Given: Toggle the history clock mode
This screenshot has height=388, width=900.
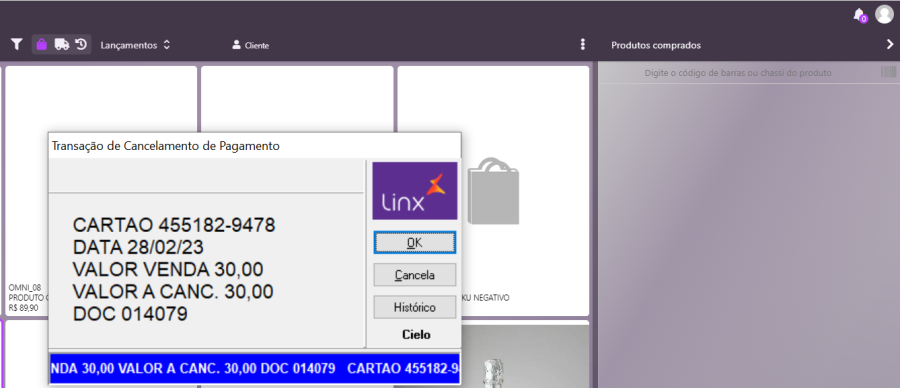Looking at the screenshot, I should pyautogui.click(x=82, y=44).
